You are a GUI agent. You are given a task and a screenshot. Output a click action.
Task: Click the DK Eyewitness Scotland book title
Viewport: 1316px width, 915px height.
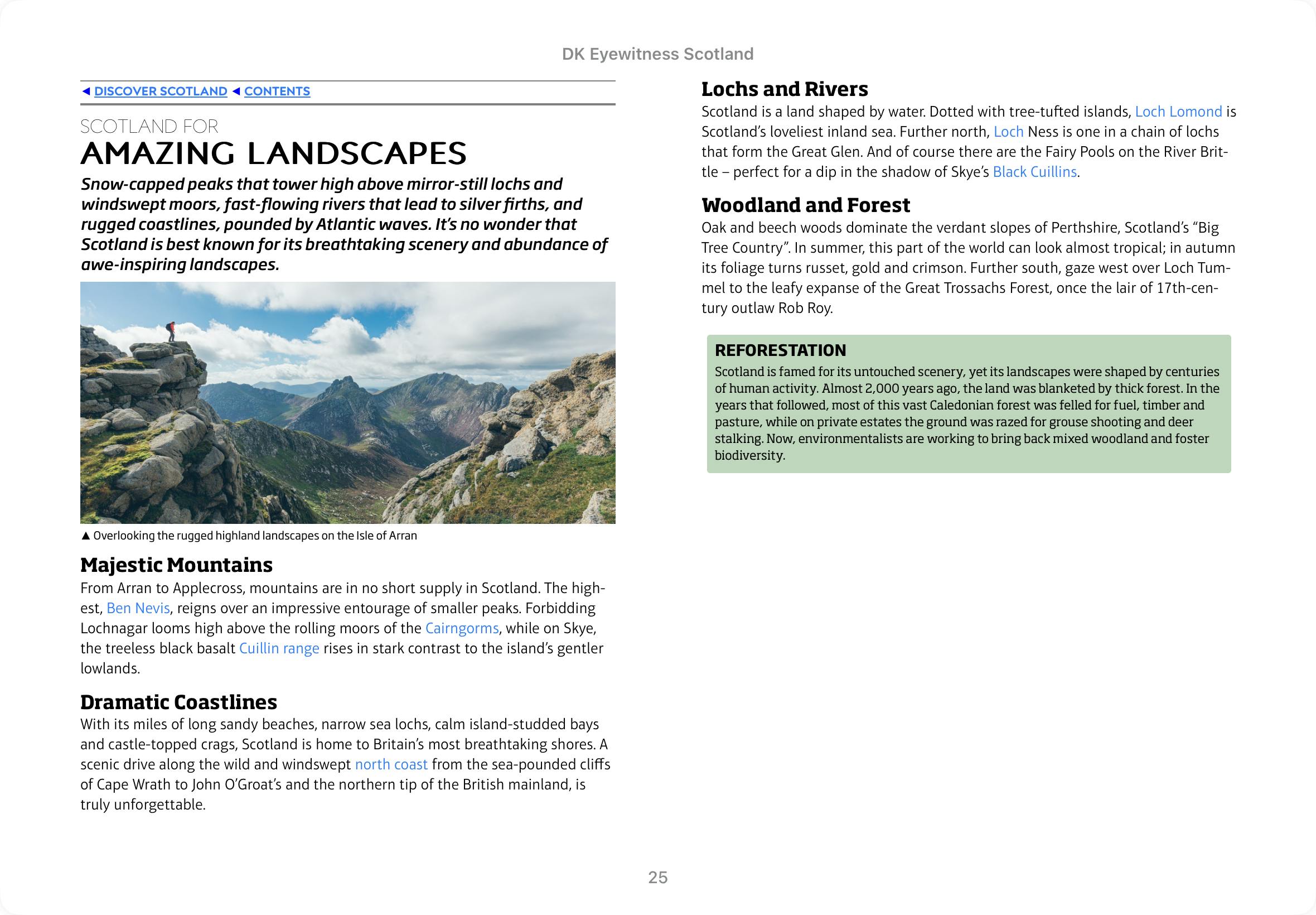pyautogui.click(x=657, y=54)
